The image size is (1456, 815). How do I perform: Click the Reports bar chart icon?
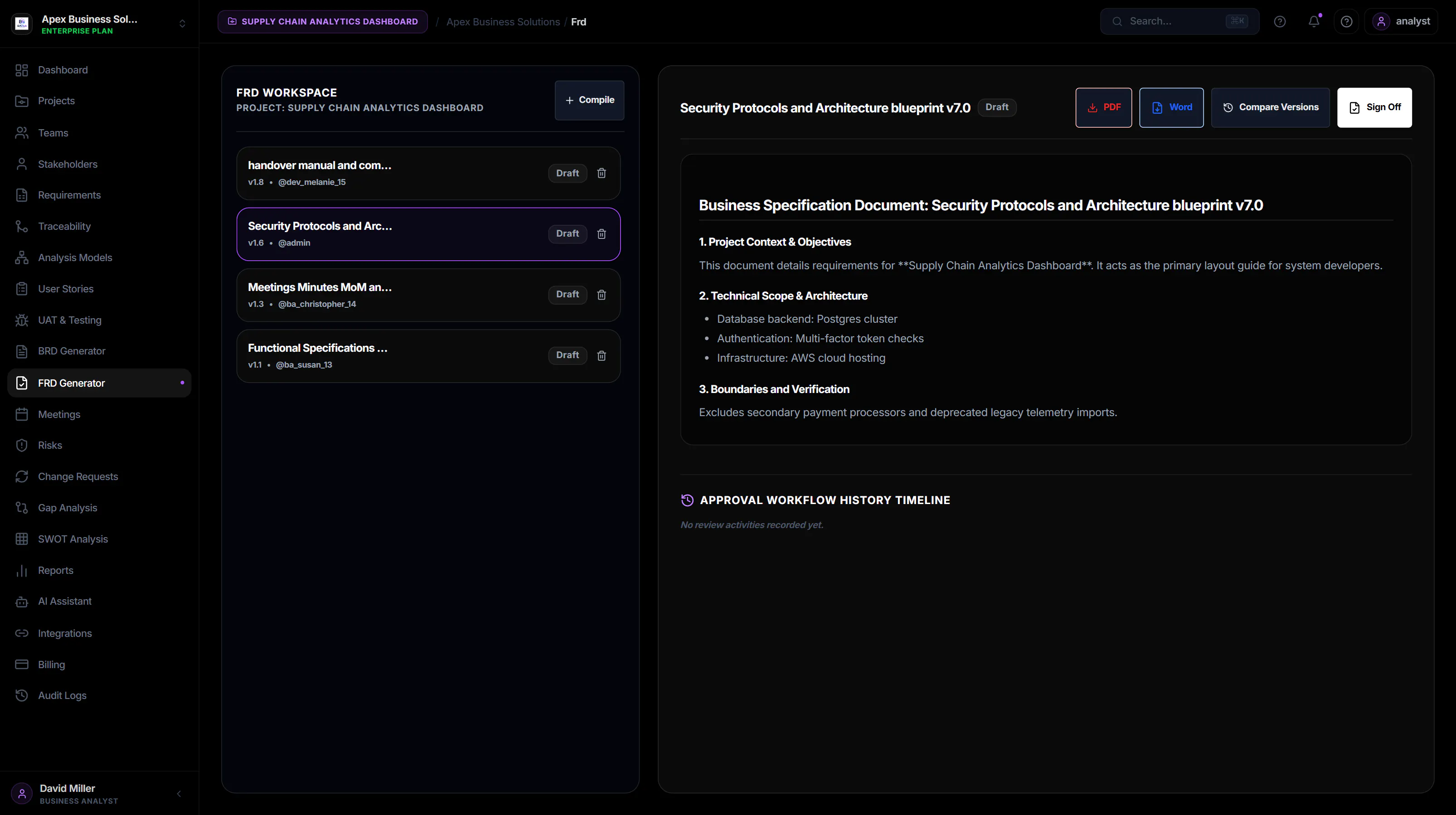(21, 571)
